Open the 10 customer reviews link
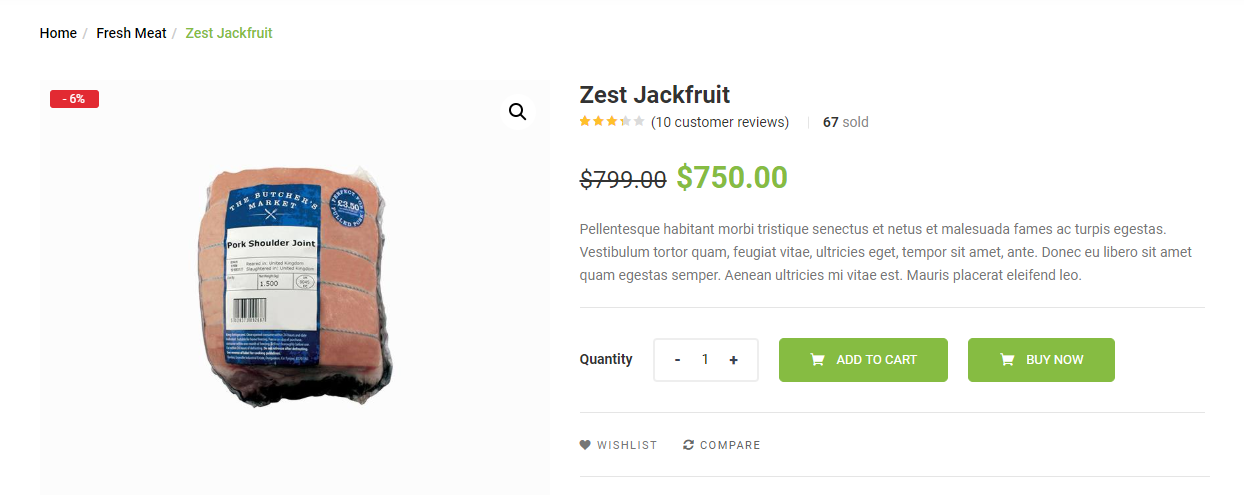This screenshot has width=1244, height=495. [x=719, y=122]
